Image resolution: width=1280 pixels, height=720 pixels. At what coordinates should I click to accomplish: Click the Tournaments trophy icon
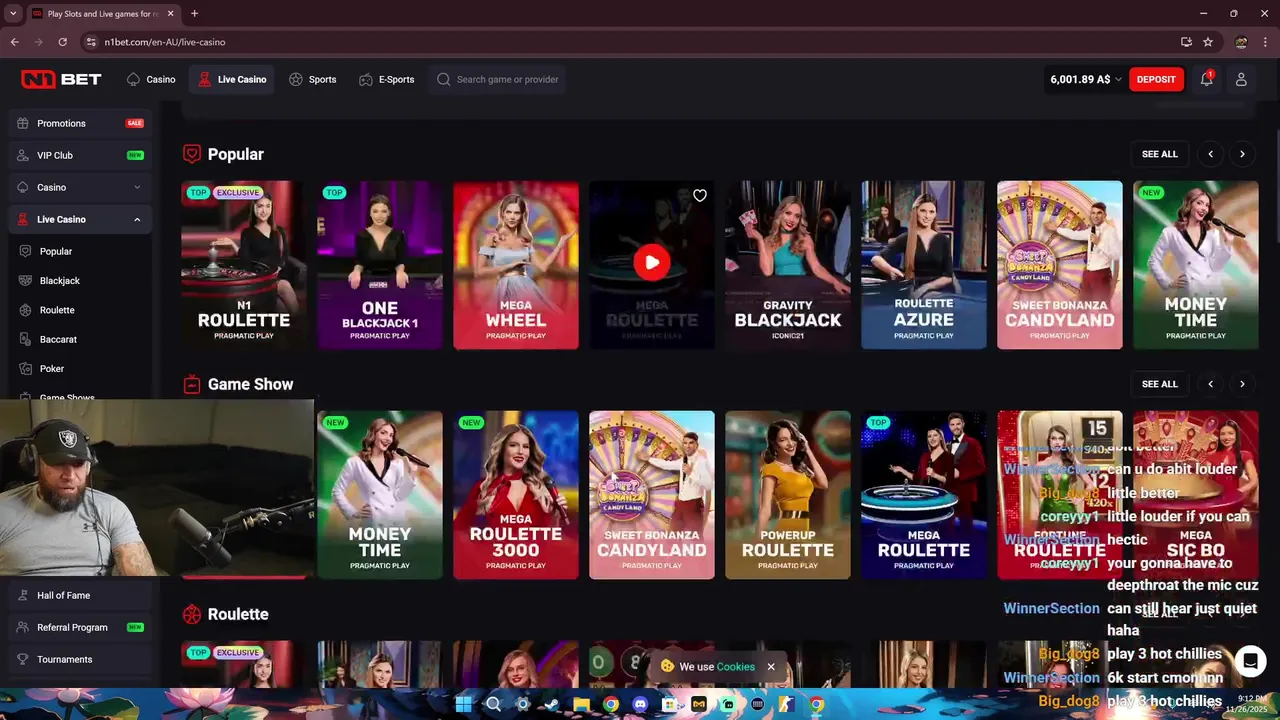23,659
